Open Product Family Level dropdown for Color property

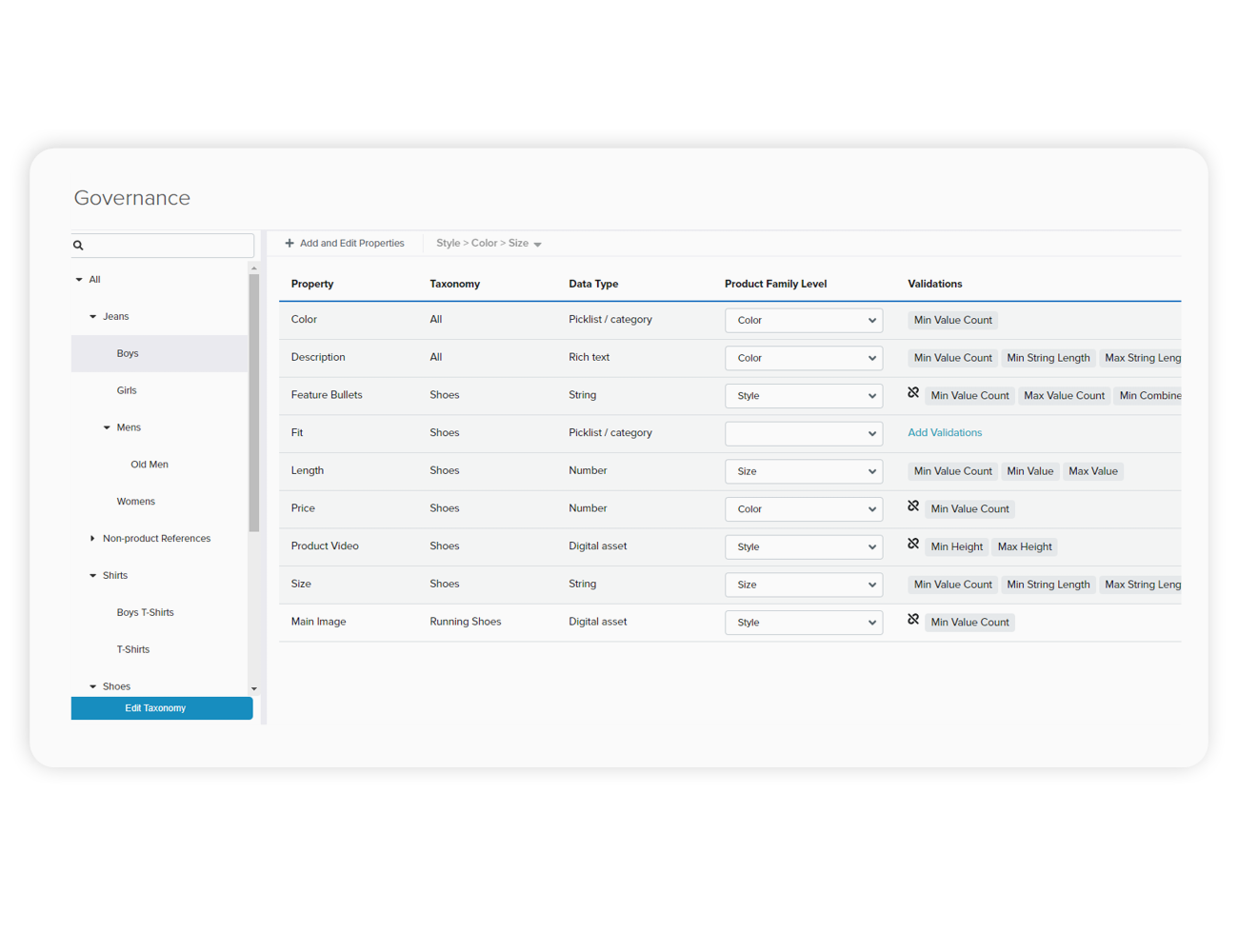803,321
